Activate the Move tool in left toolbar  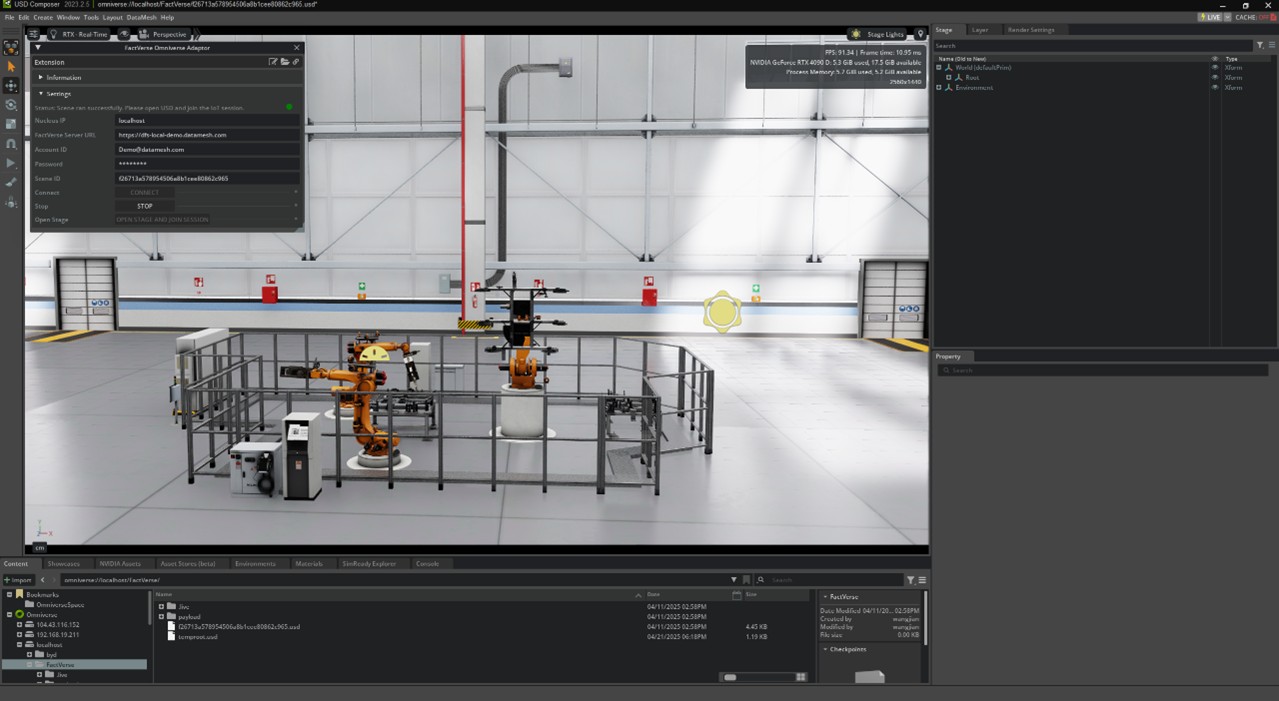[11, 86]
